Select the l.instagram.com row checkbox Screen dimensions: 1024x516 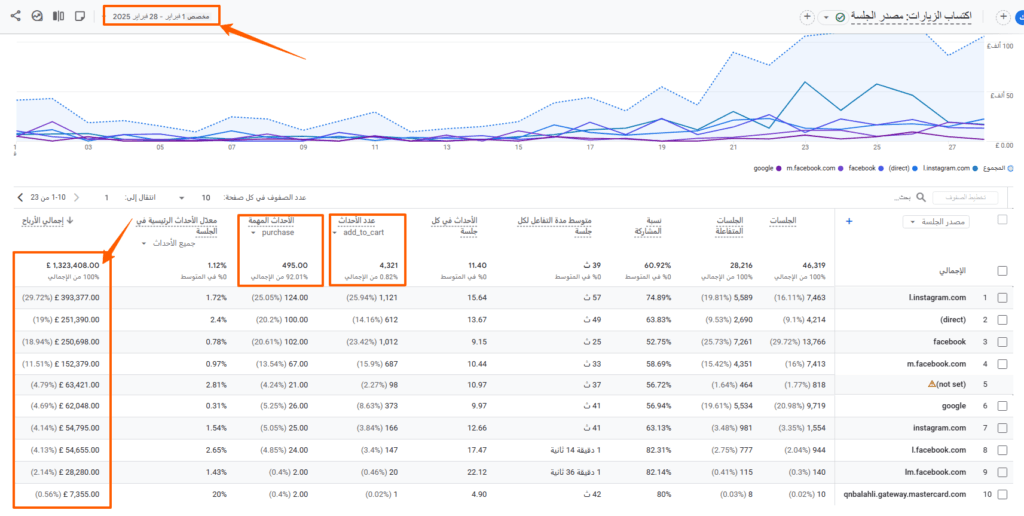(x=1002, y=298)
